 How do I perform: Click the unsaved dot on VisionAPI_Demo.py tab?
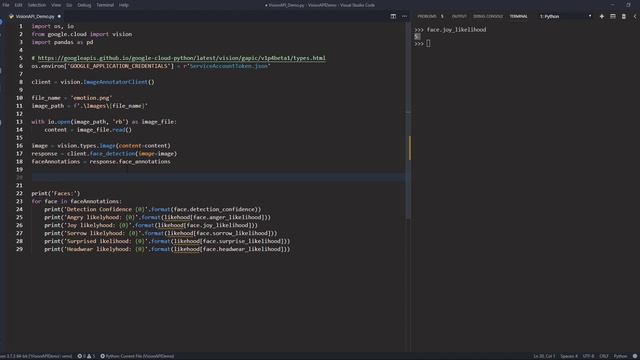[x=60, y=16]
